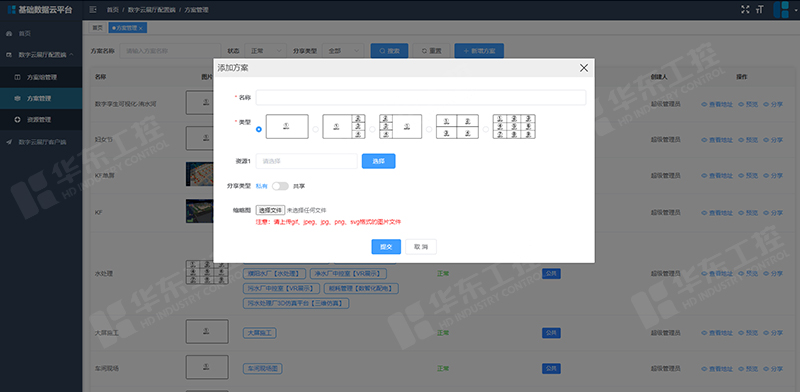The image size is (800, 392).
Task: Click the 大屏施工 resource tag
Action: click(x=260, y=333)
